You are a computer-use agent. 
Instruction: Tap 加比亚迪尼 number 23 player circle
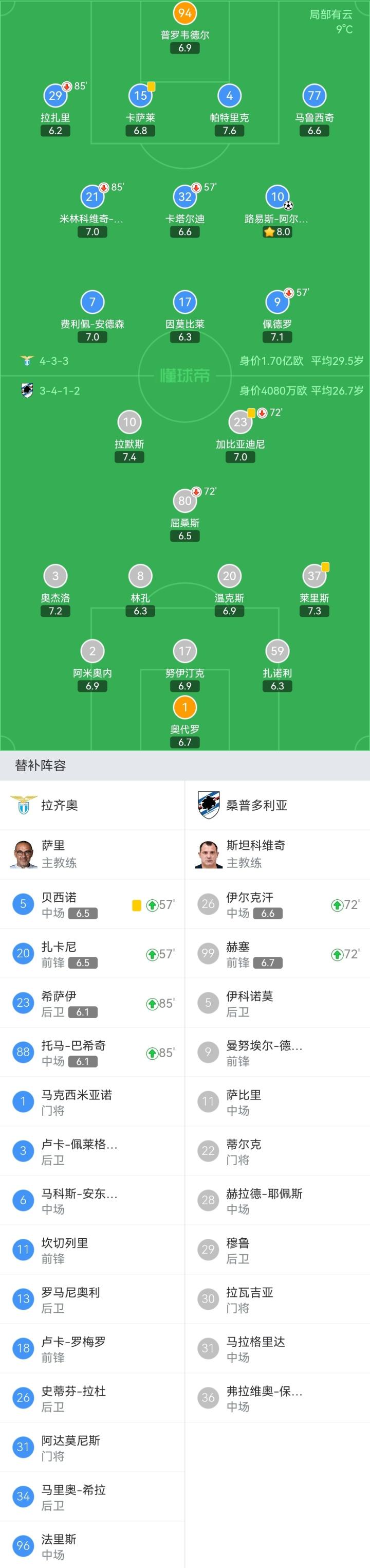[x=240, y=422]
